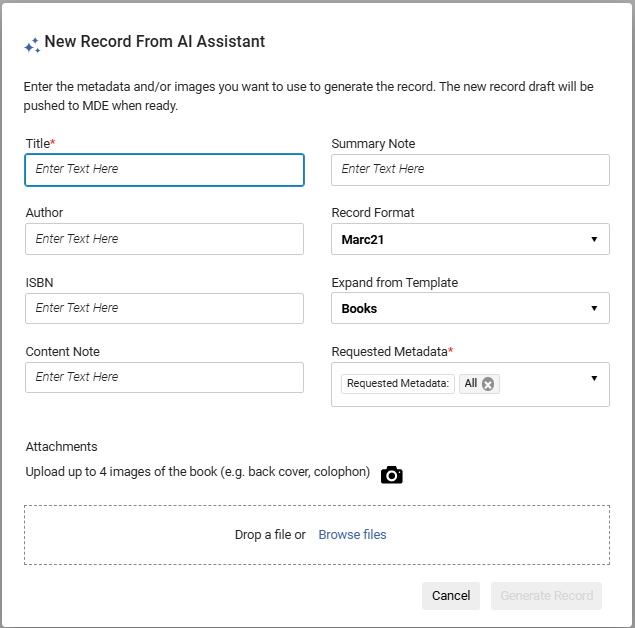Select the Content Note text box
Image resolution: width=635 pixels, height=628 pixels.
coord(164,378)
